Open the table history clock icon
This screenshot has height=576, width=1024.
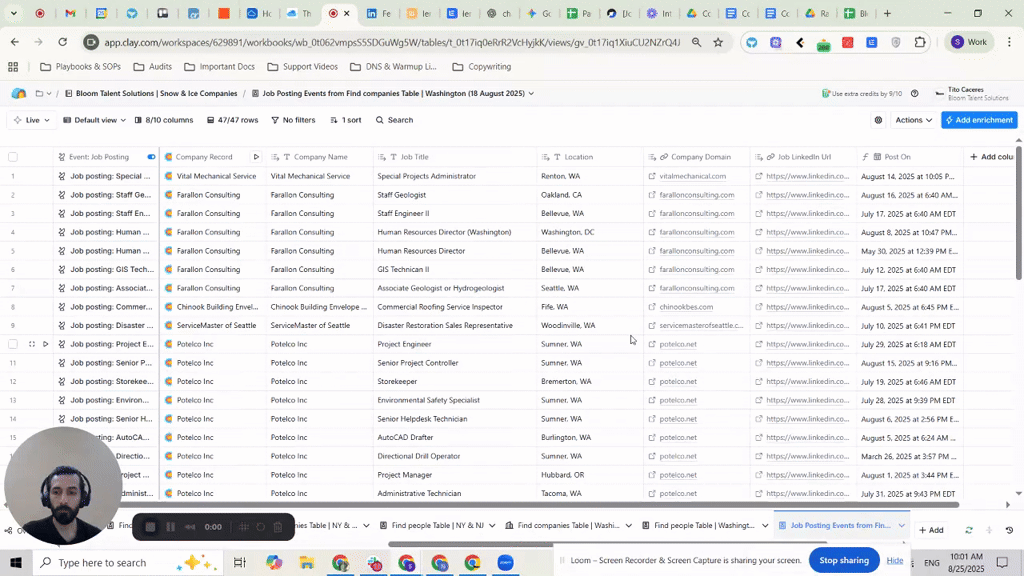coord(1009,530)
